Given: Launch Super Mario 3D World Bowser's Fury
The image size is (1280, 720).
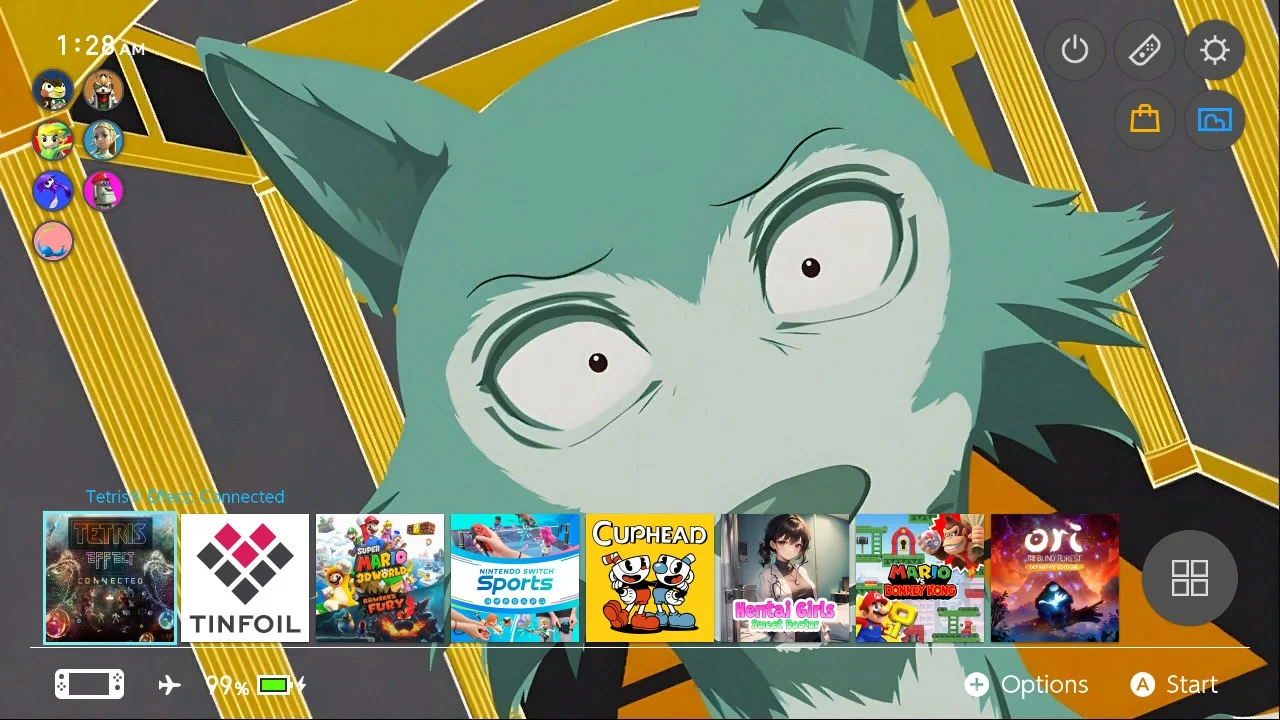Looking at the screenshot, I should tap(380, 578).
